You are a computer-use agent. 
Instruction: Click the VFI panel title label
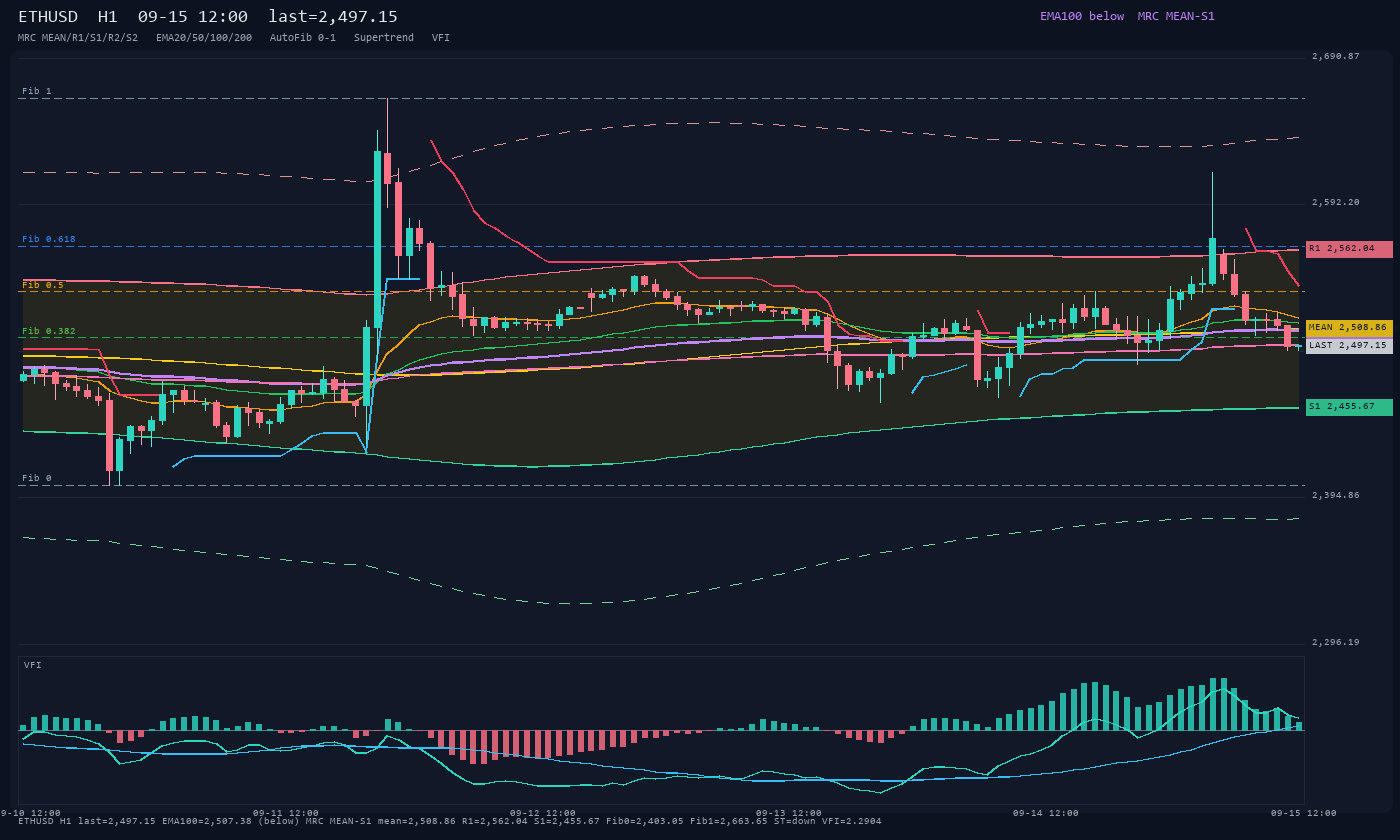[33, 665]
